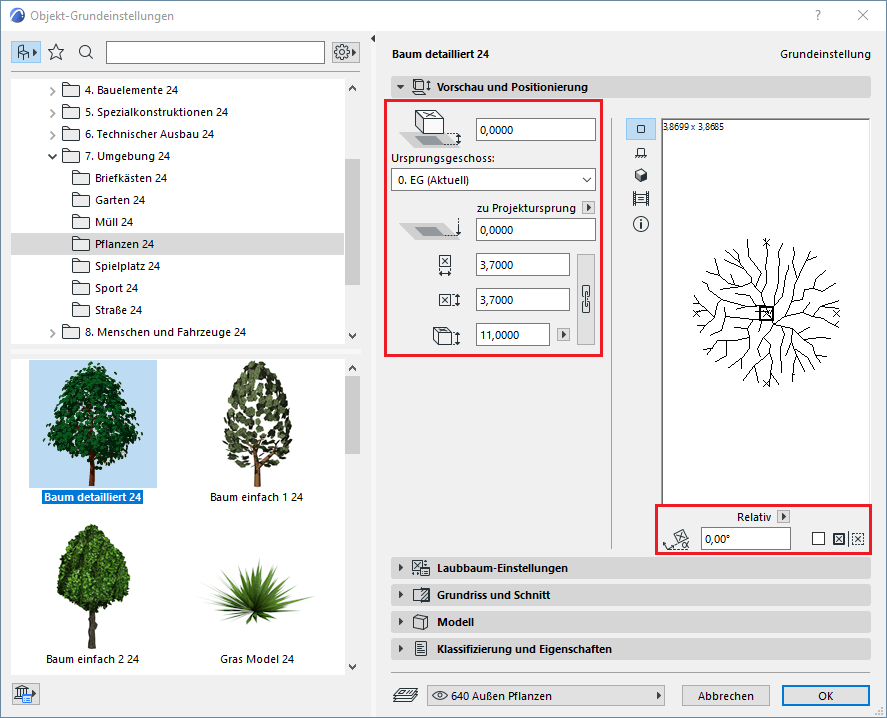Confirm with the OK button
This screenshot has height=718, width=887.
click(x=825, y=696)
